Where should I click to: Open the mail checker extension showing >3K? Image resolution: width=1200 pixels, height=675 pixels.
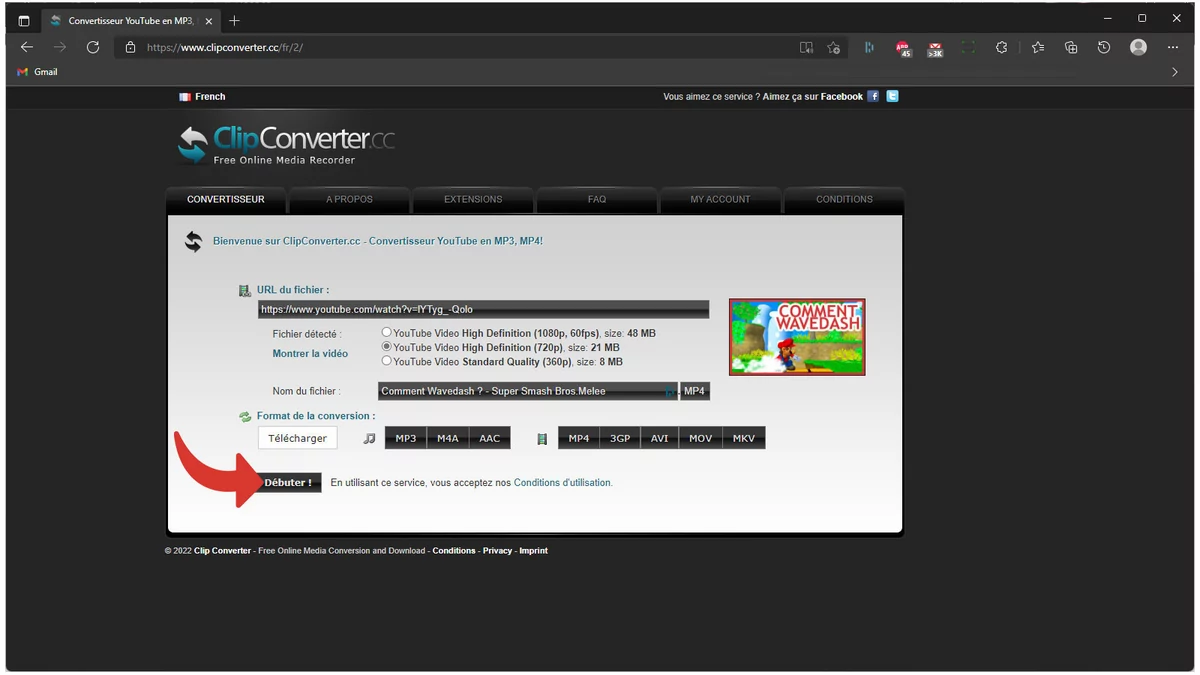(x=935, y=48)
